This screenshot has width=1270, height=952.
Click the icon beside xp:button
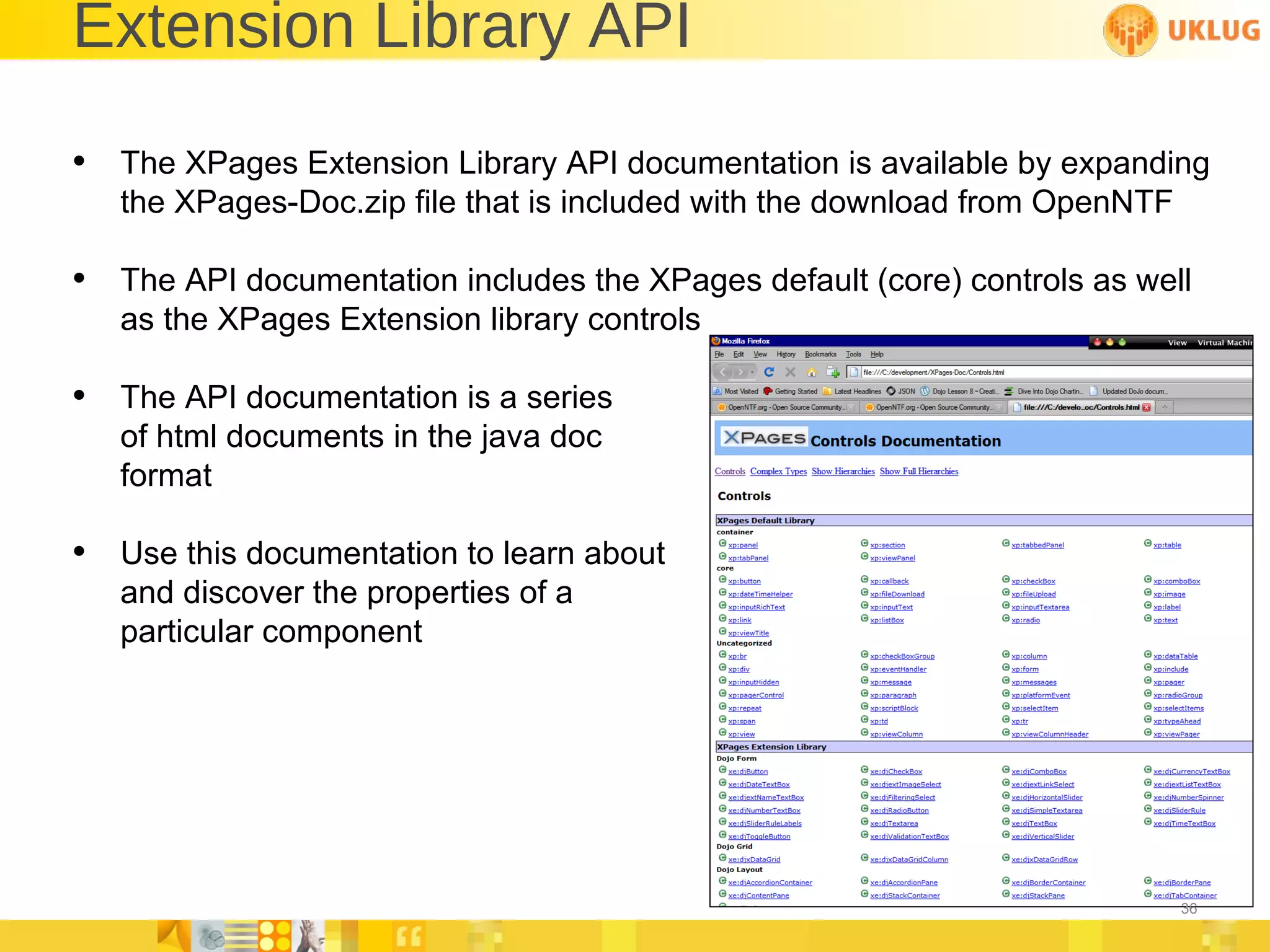[x=722, y=580]
